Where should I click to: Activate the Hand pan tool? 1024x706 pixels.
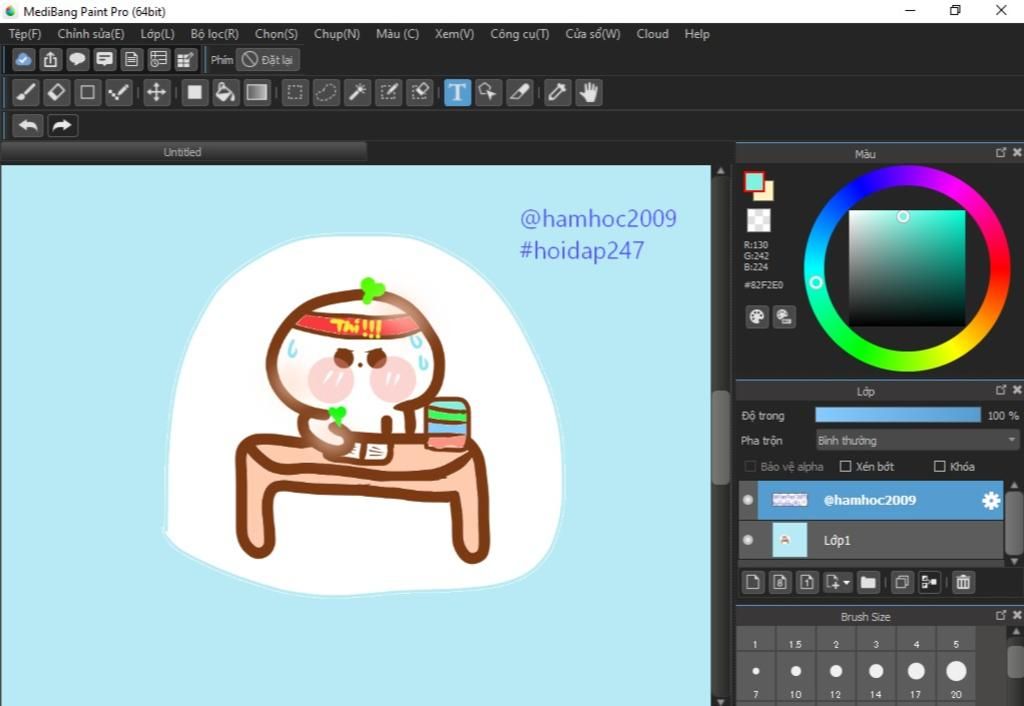(x=589, y=93)
